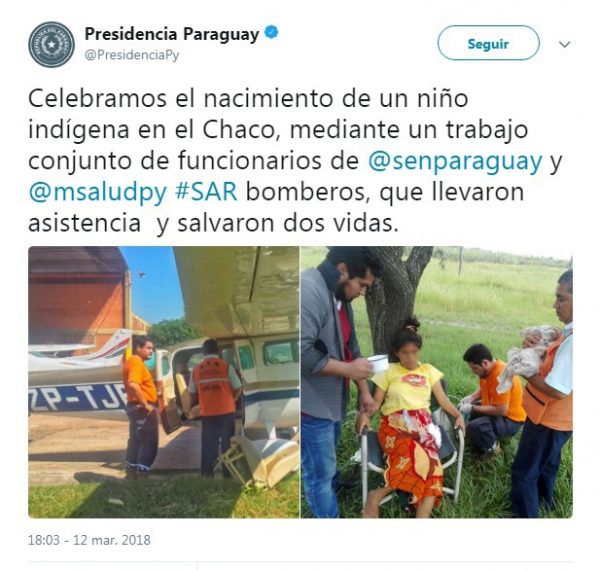Visit the @PresidenciaPy handle
The height and width of the screenshot is (570, 600).
pos(132,55)
